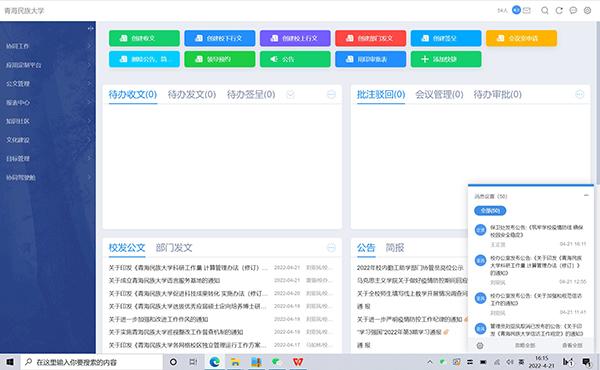Open File Explorer from the taskbar
This screenshot has height=370, width=600.
pyautogui.click(x=235, y=362)
